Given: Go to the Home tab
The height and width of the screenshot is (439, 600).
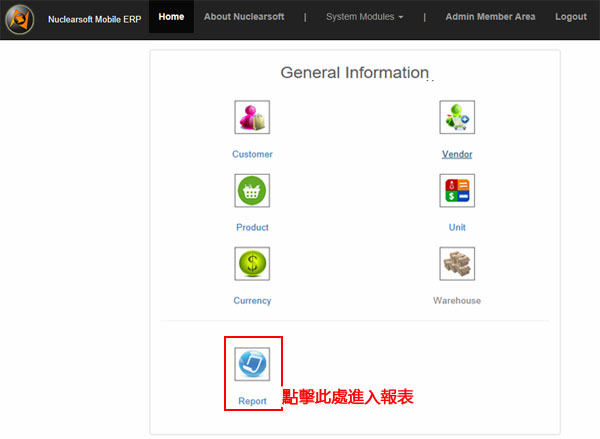Looking at the screenshot, I should tap(171, 17).
